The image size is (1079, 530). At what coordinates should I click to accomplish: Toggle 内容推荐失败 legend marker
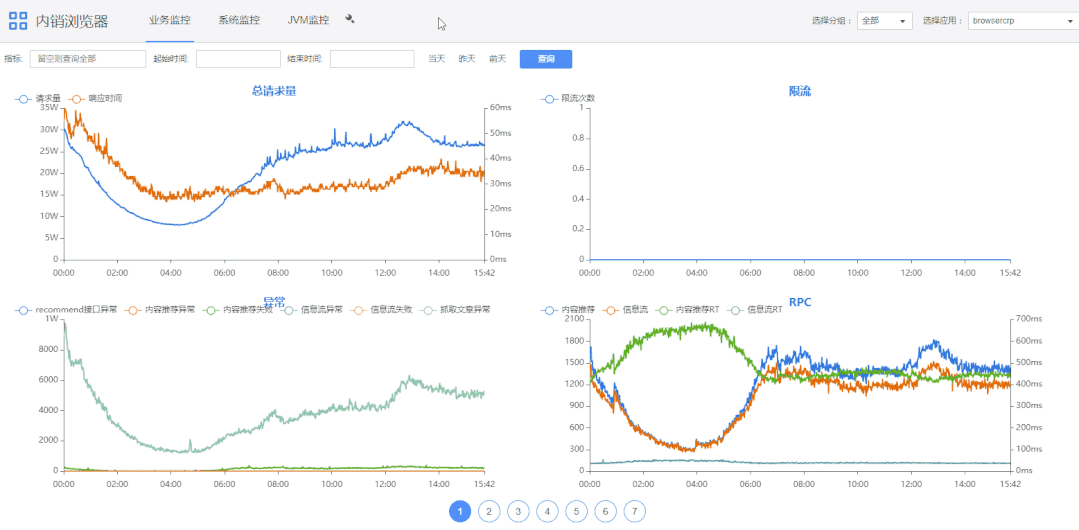click(x=211, y=310)
